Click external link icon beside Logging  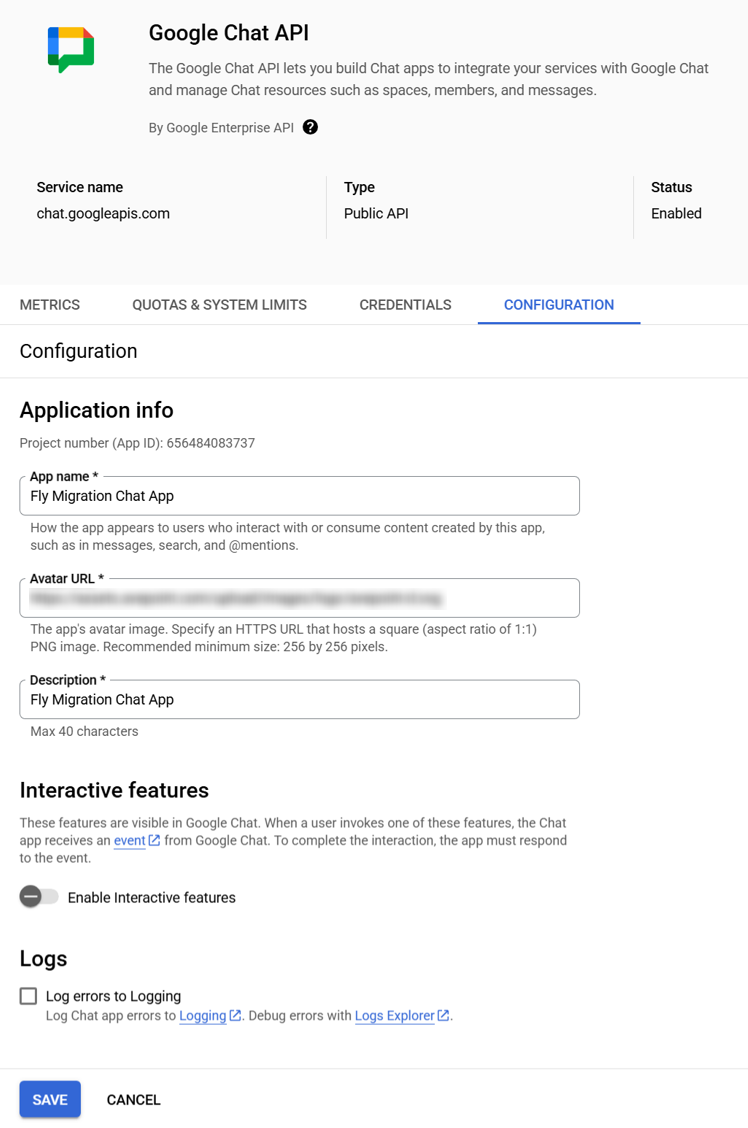235,1016
